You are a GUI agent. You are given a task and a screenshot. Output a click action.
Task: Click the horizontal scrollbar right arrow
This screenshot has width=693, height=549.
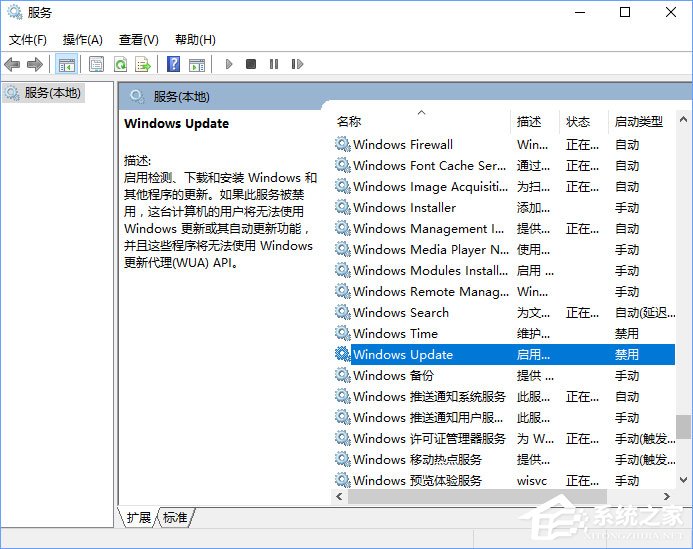(667, 496)
